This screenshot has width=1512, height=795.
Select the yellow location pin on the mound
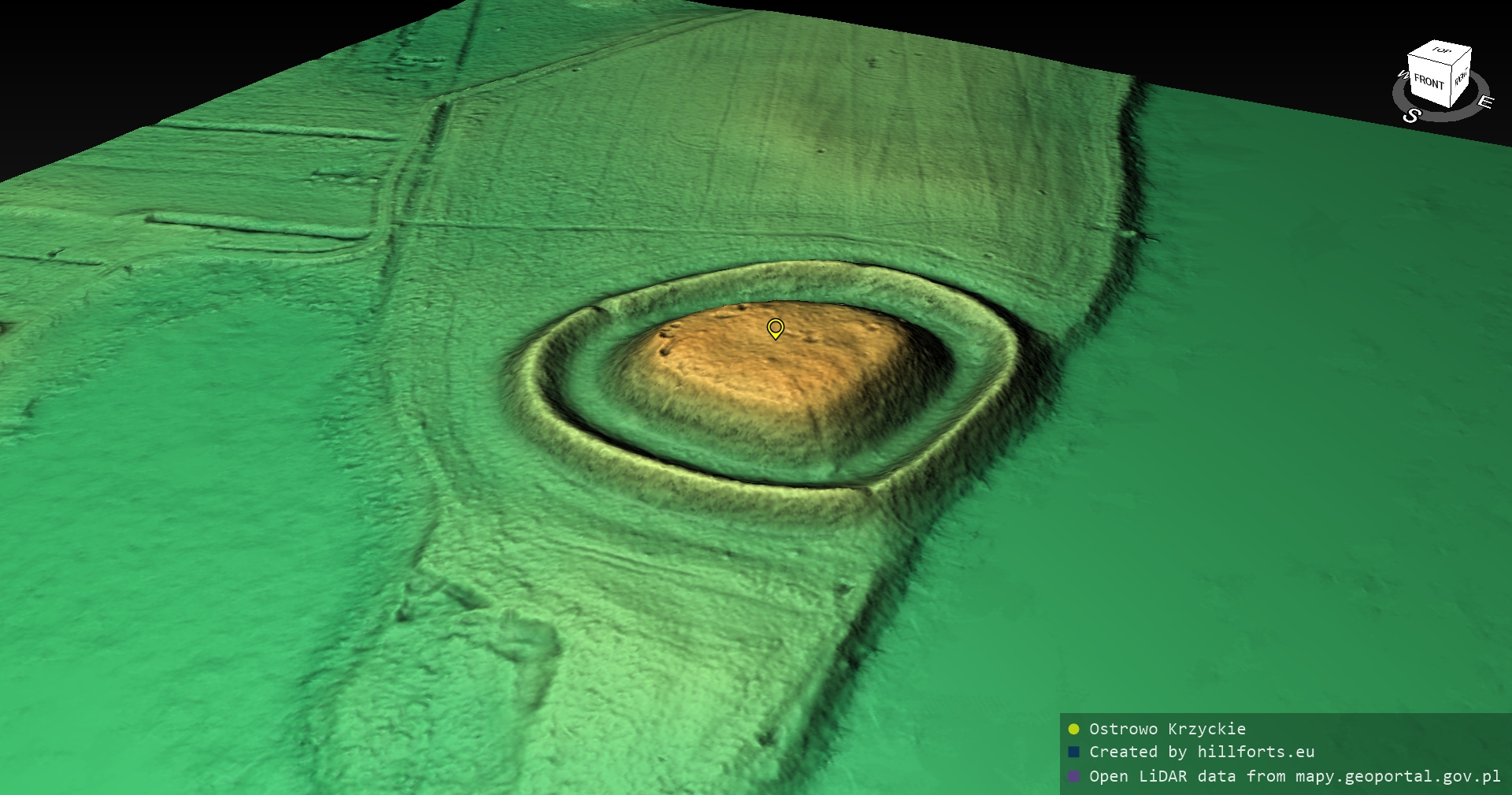[775, 328]
